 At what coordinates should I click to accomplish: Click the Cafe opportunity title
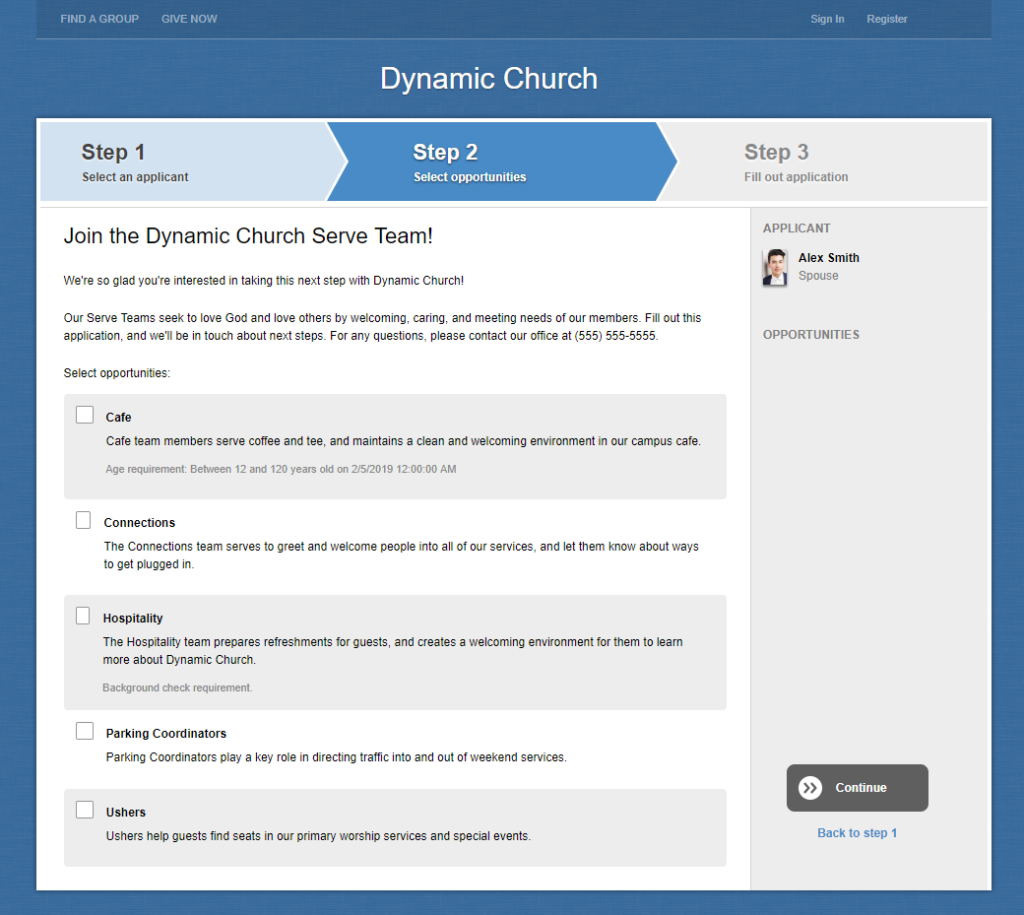(118, 417)
